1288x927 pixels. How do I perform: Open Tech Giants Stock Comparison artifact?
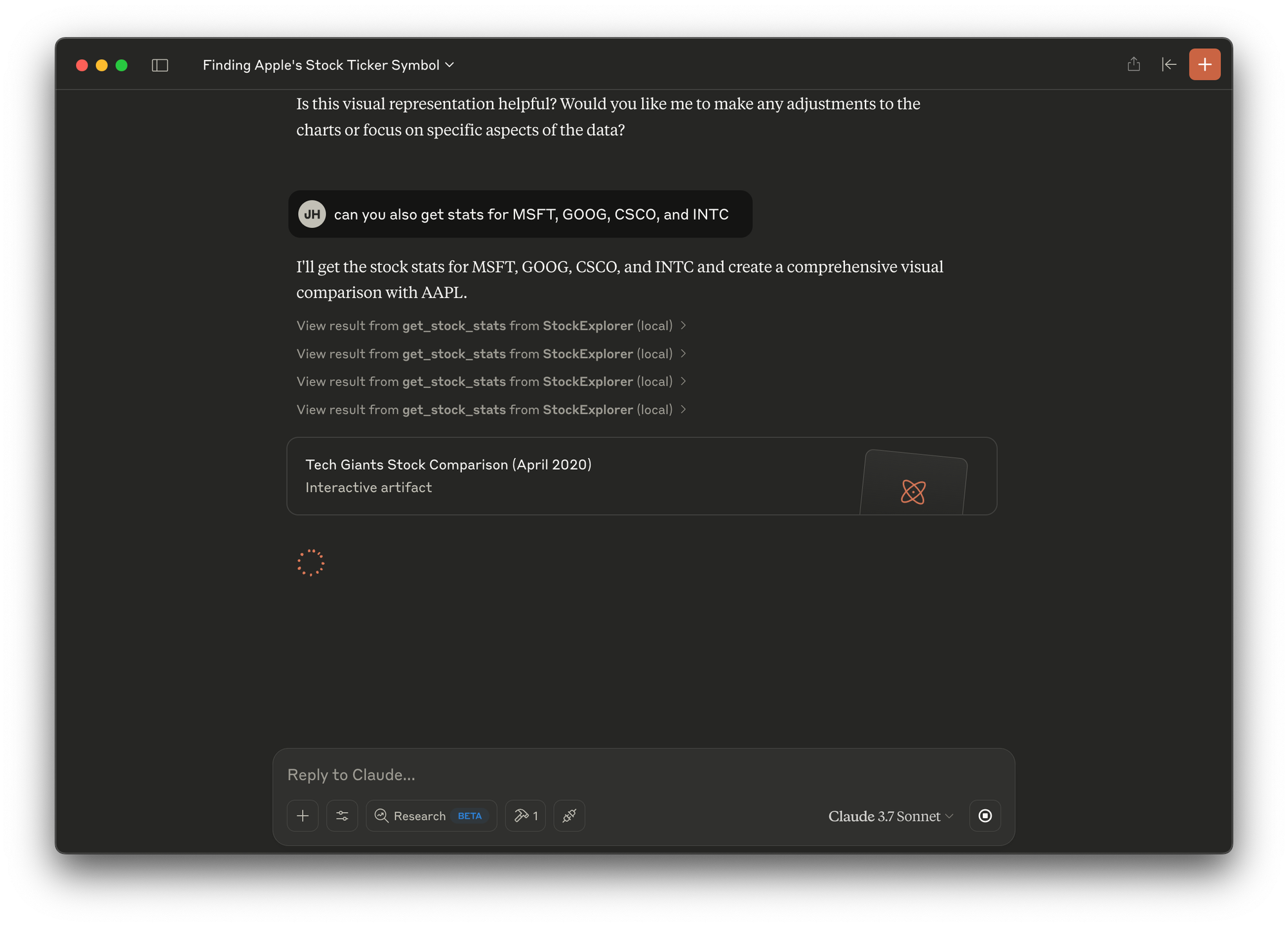click(x=641, y=476)
